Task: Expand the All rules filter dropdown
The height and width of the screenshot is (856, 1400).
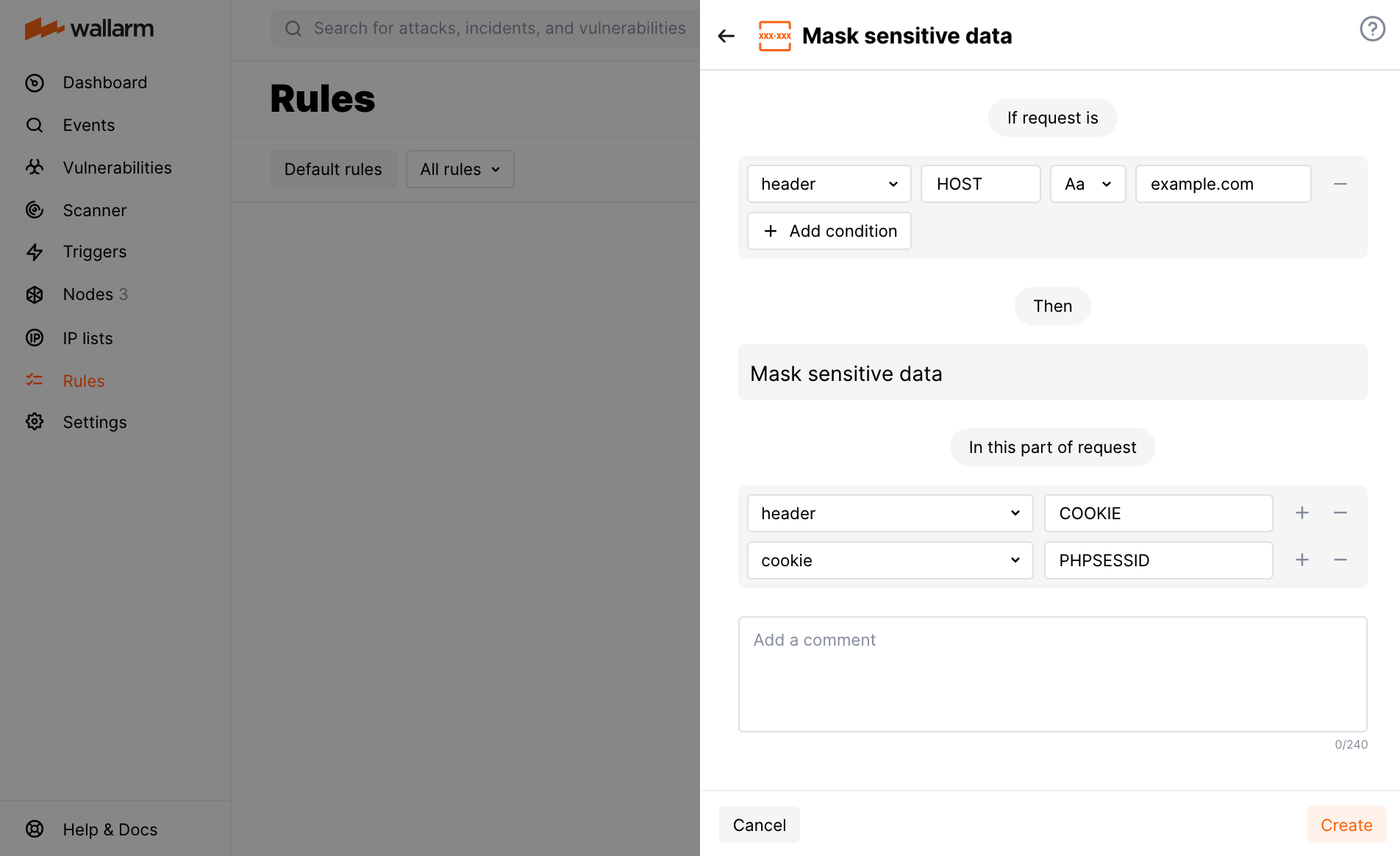Action: click(x=460, y=169)
